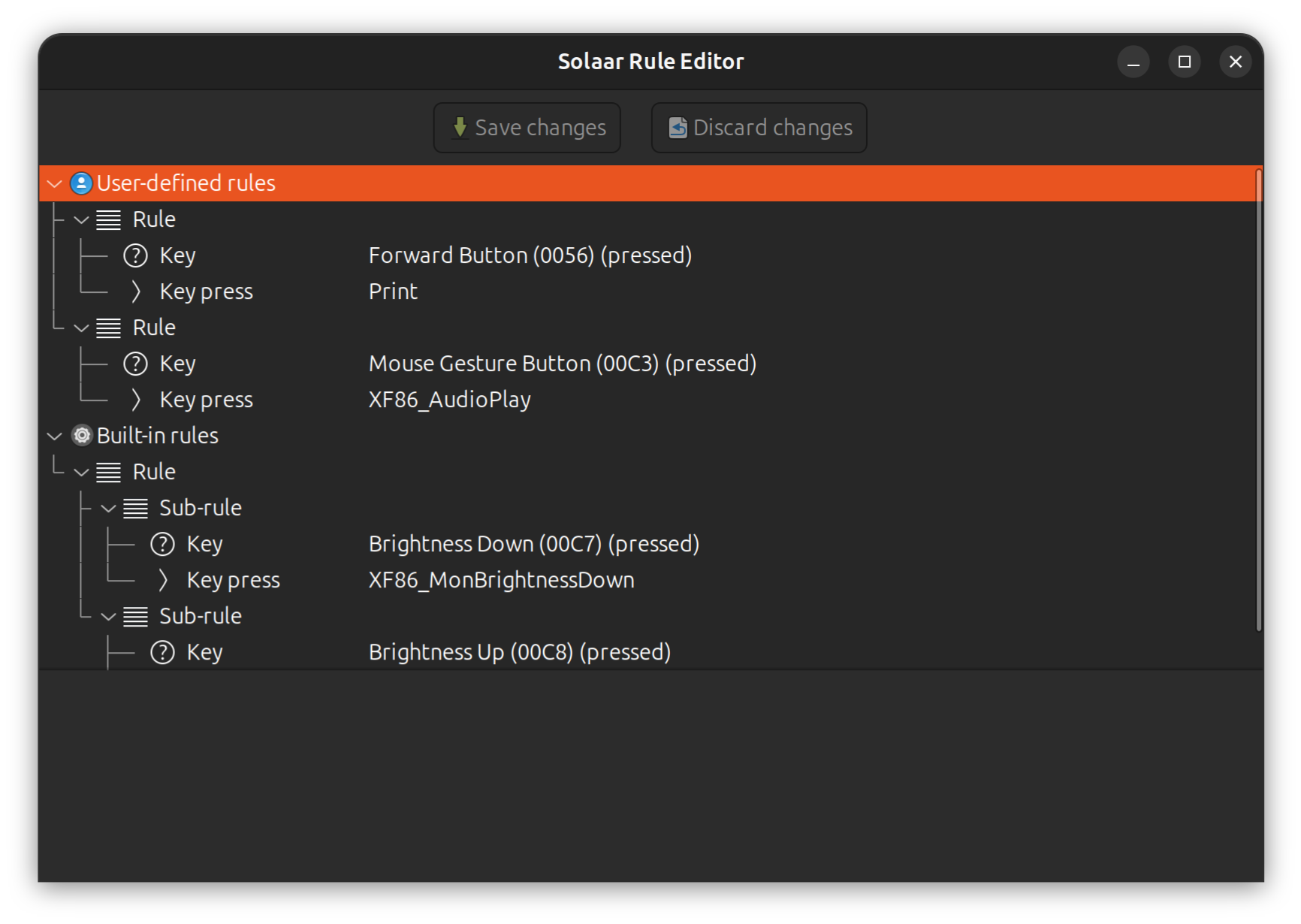Select Key label in Mouse Gesture Button row
The width and height of the screenshot is (1301, 924).
[x=178, y=364]
